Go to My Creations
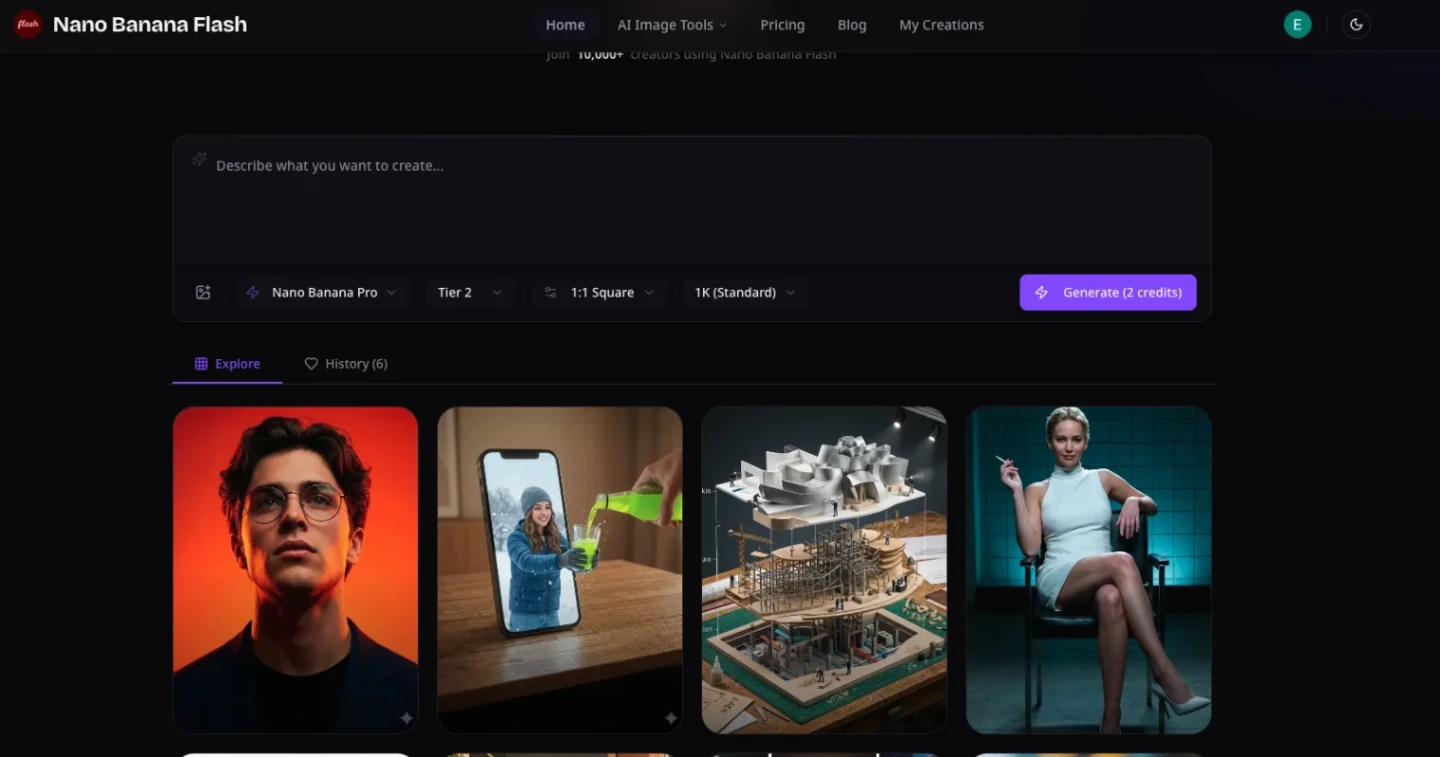Image resolution: width=1440 pixels, height=757 pixels. pos(941,24)
